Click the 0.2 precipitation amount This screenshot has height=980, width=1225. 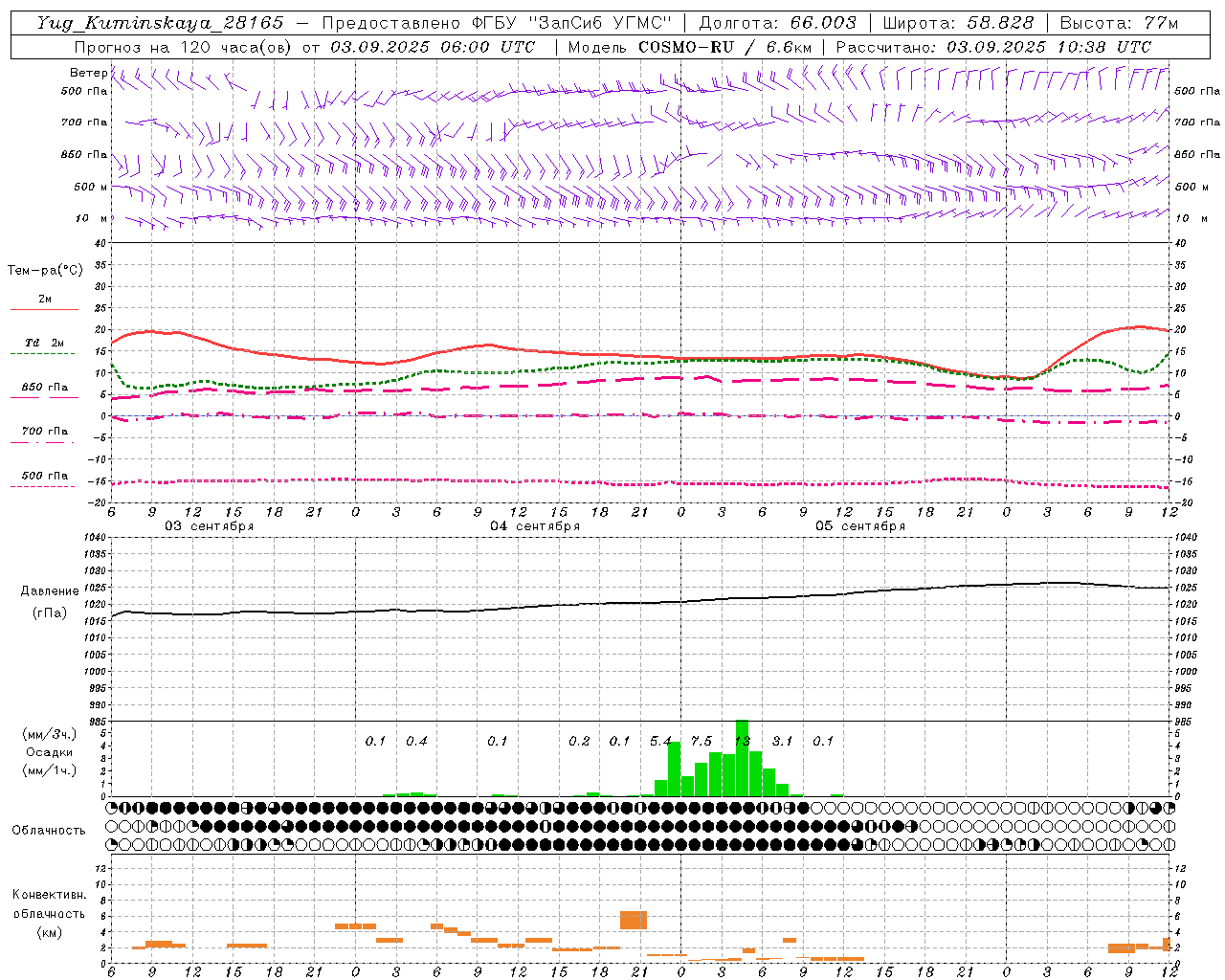click(x=579, y=741)
